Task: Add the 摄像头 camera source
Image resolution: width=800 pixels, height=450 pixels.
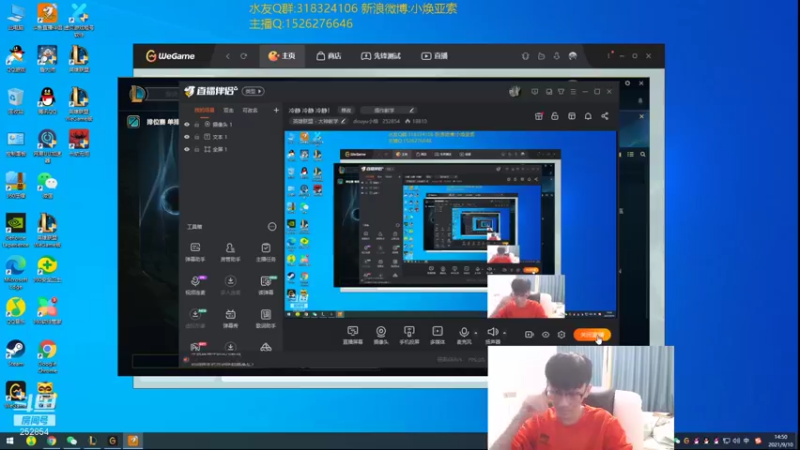Action: pyautogui.click(x=381, y=335)
